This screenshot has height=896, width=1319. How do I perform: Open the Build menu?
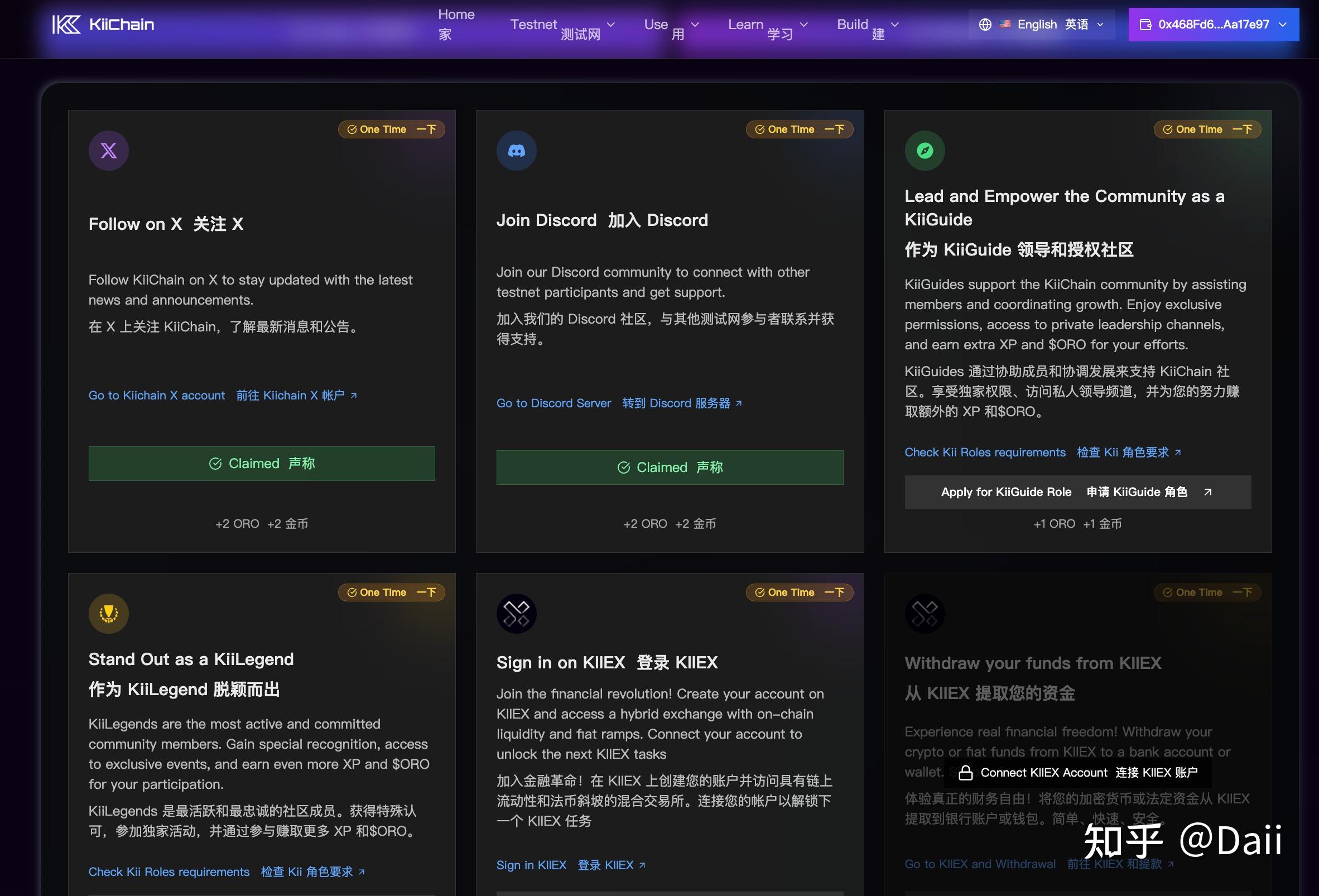(x=861, y=25)
